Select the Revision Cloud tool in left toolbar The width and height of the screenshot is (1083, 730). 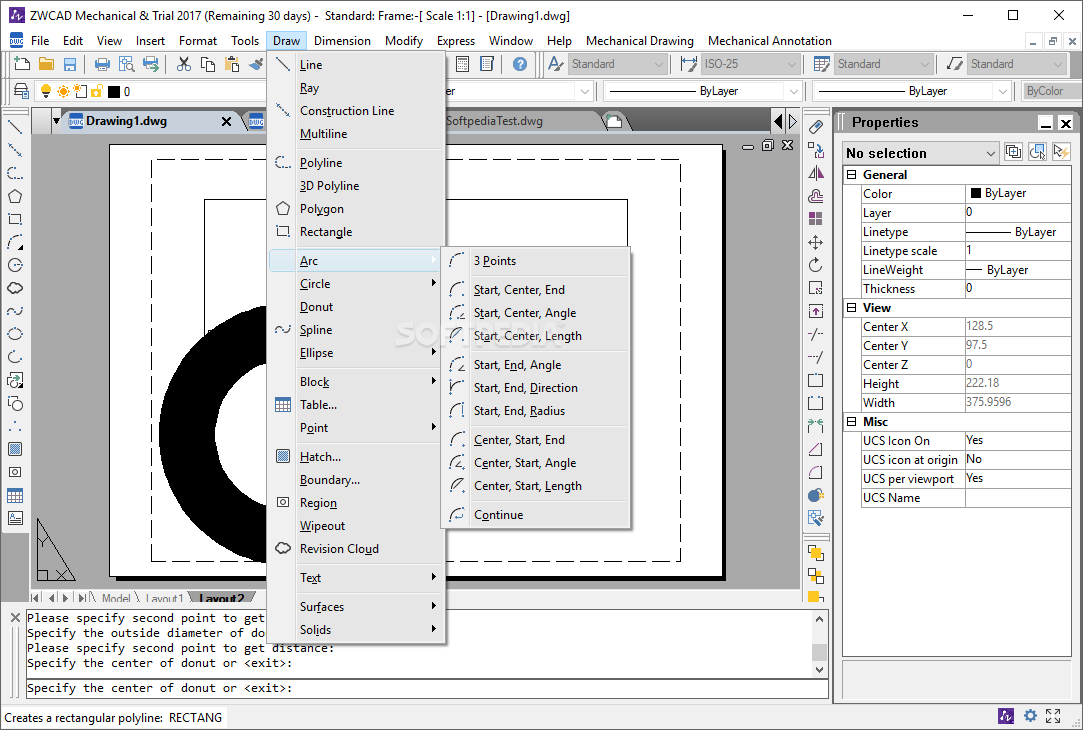pyautogui.click(x=15, y=288)
